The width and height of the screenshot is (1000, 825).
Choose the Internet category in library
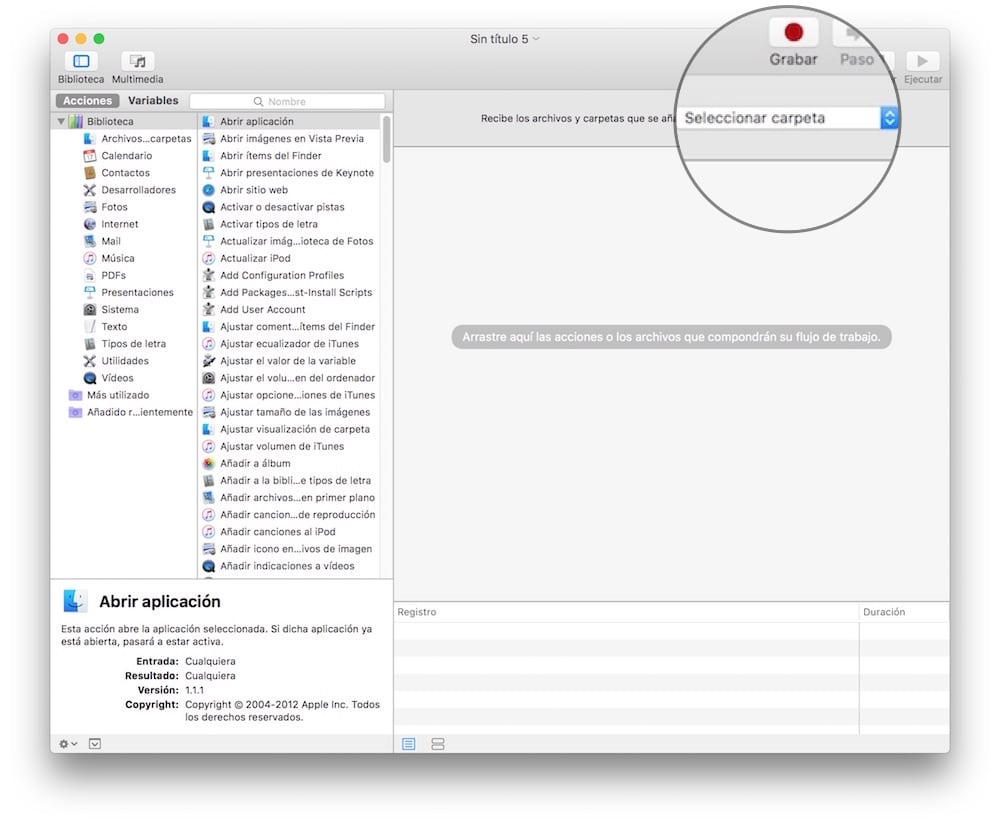click(120, 224)
